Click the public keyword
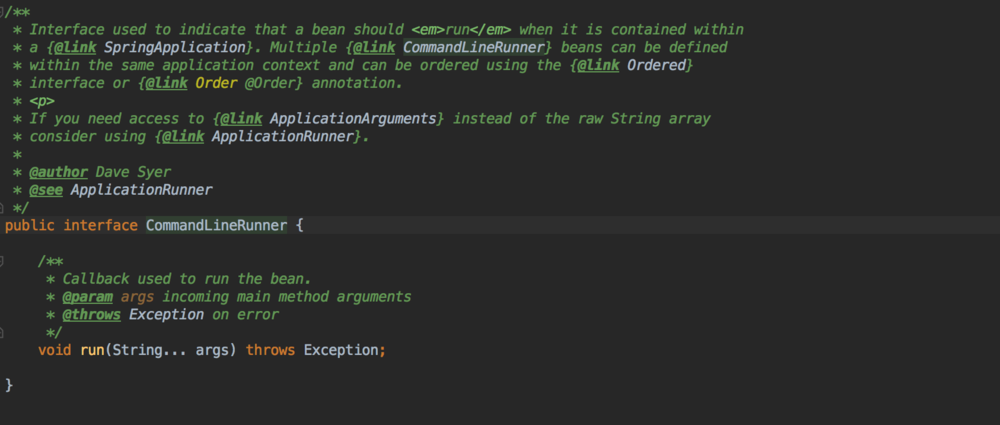This screenshot has height=425, width=1000. [29, 225]
